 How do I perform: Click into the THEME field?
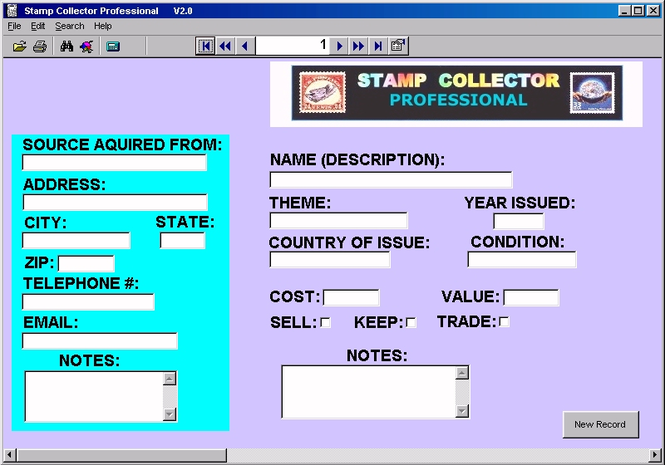[x=338, y=221]
